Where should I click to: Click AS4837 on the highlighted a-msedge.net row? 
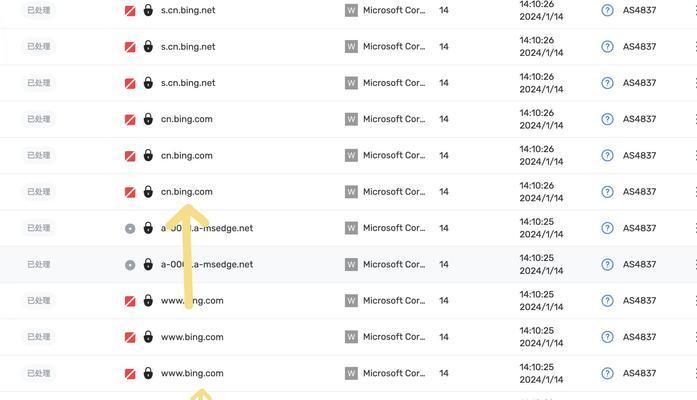pos(639,264)
